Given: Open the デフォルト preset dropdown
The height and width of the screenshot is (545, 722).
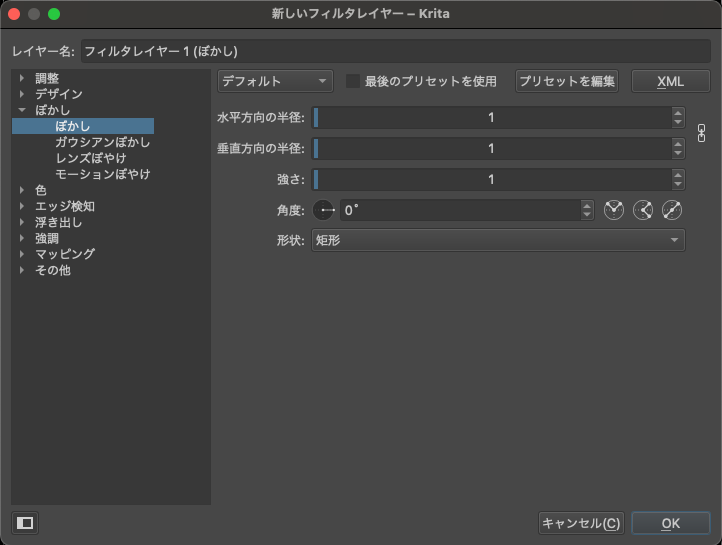Looking at the screenshot, I should click(x=275, y=81).
